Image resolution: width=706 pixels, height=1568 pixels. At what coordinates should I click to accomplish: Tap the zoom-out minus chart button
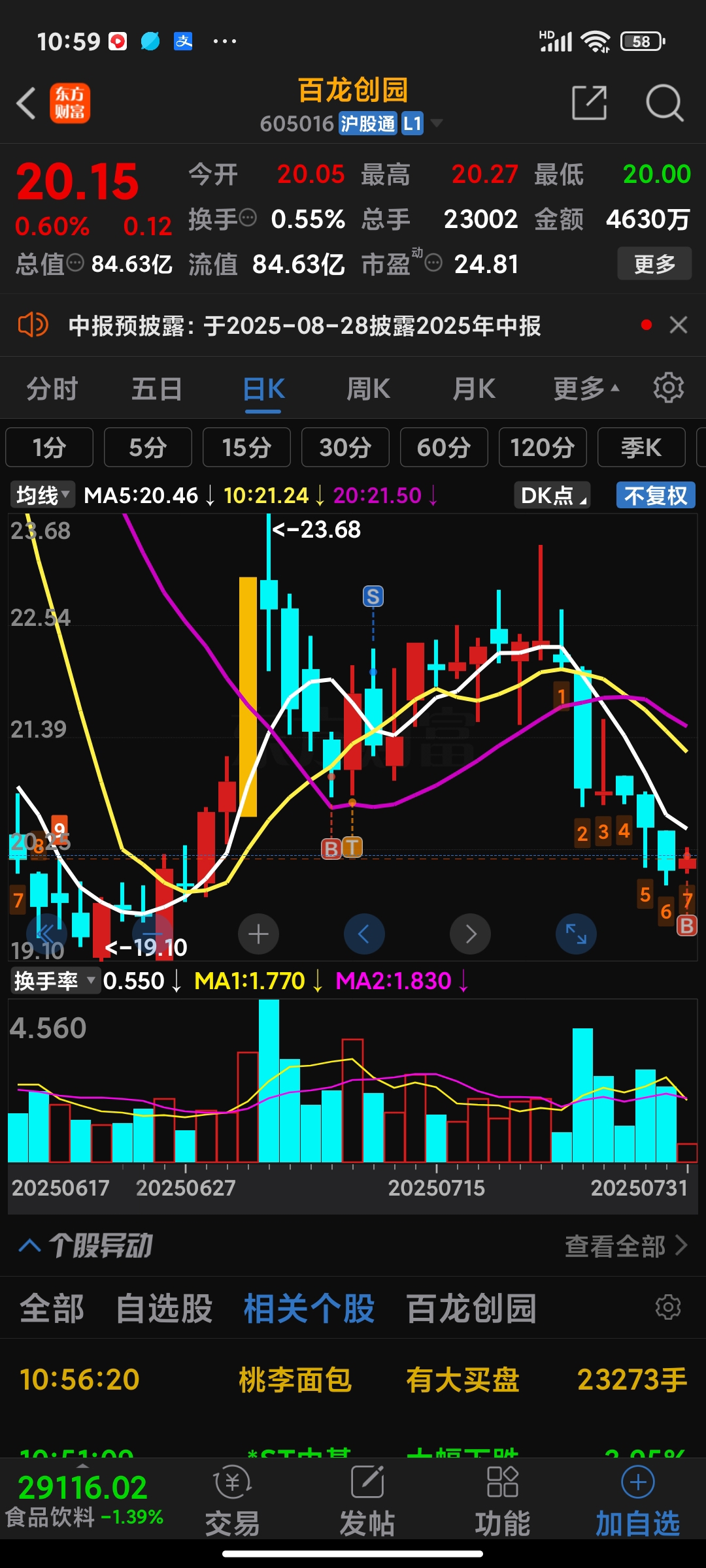coord(152,934)
